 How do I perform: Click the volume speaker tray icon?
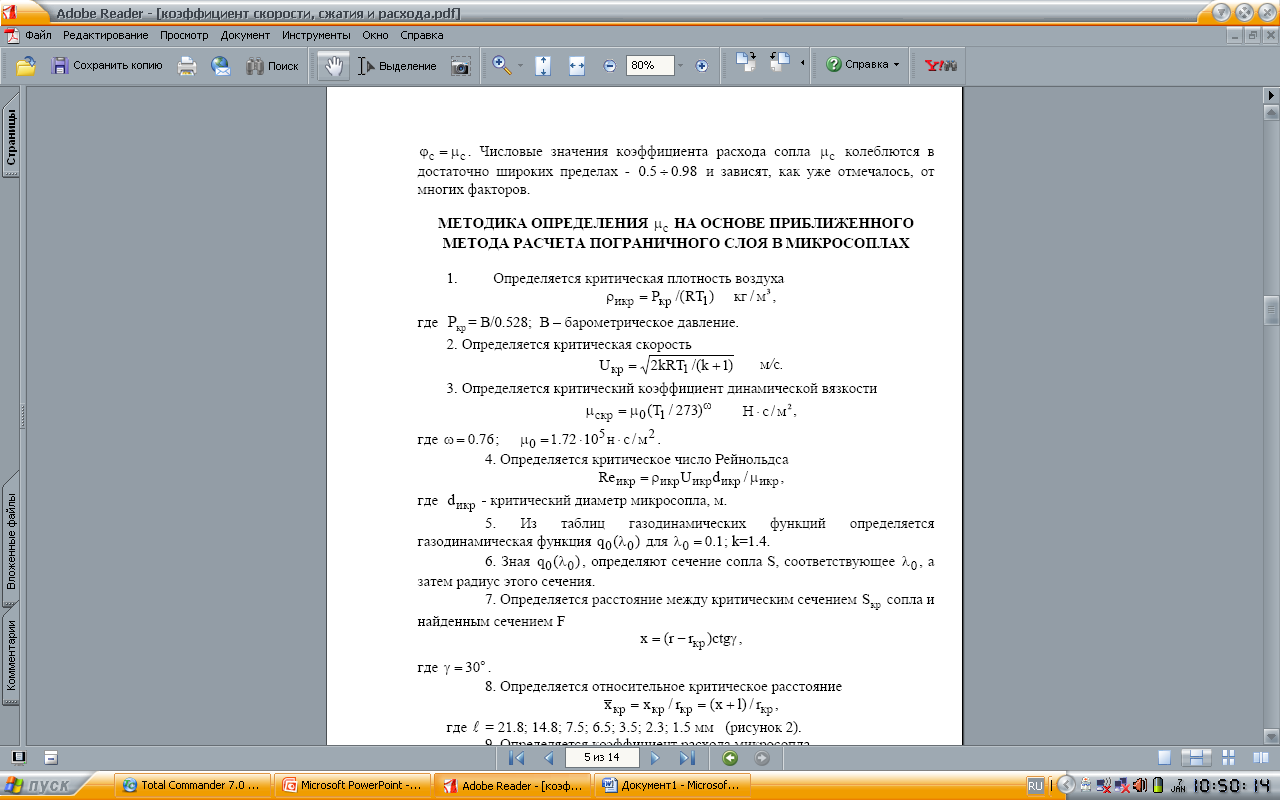point(1139,785)
